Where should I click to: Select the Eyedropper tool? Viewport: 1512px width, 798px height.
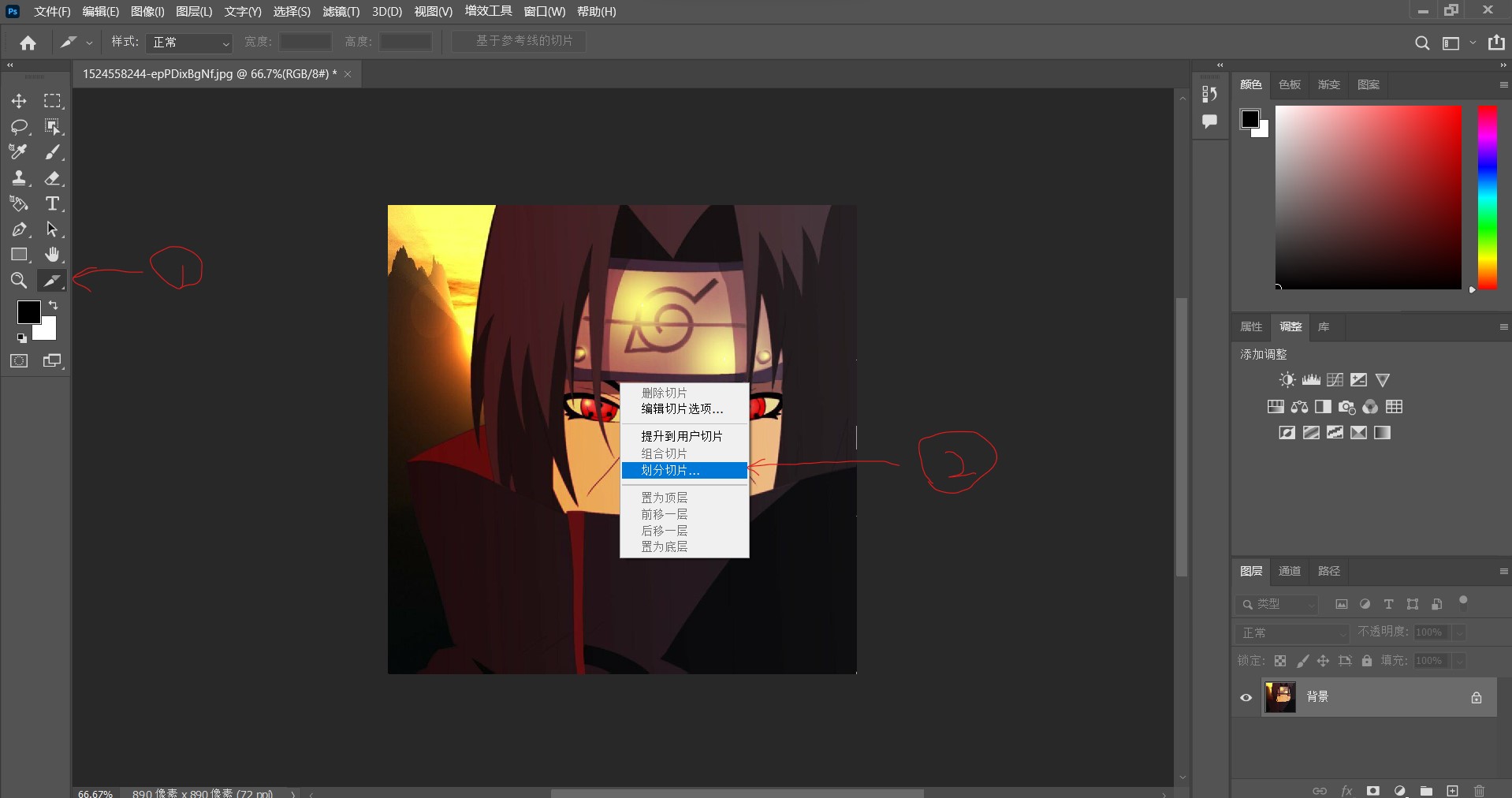(19, 152)
